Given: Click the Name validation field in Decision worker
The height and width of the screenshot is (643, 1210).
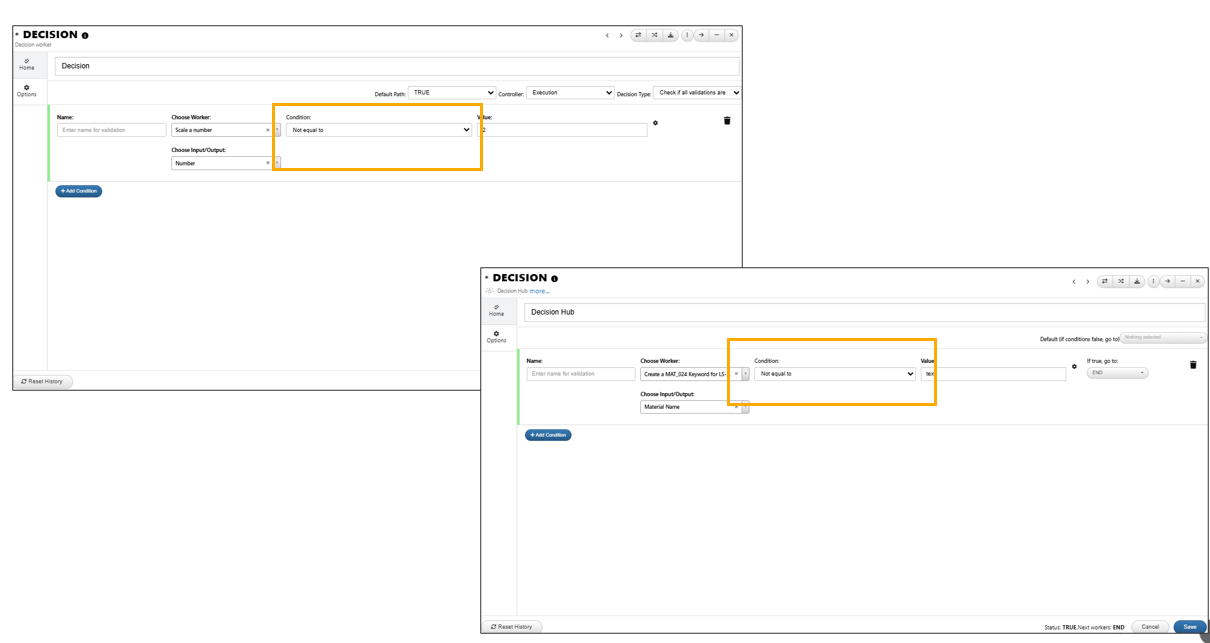Looking at the screenshot, I should 112,130.
